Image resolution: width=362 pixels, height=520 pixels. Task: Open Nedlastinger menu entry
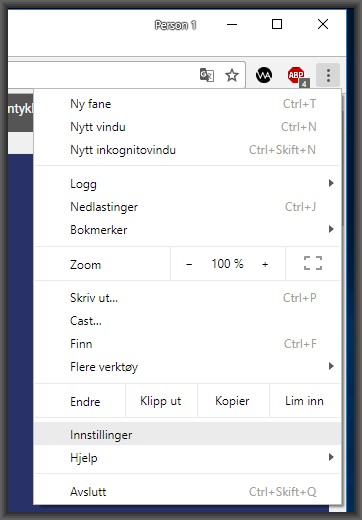[188, 207]
